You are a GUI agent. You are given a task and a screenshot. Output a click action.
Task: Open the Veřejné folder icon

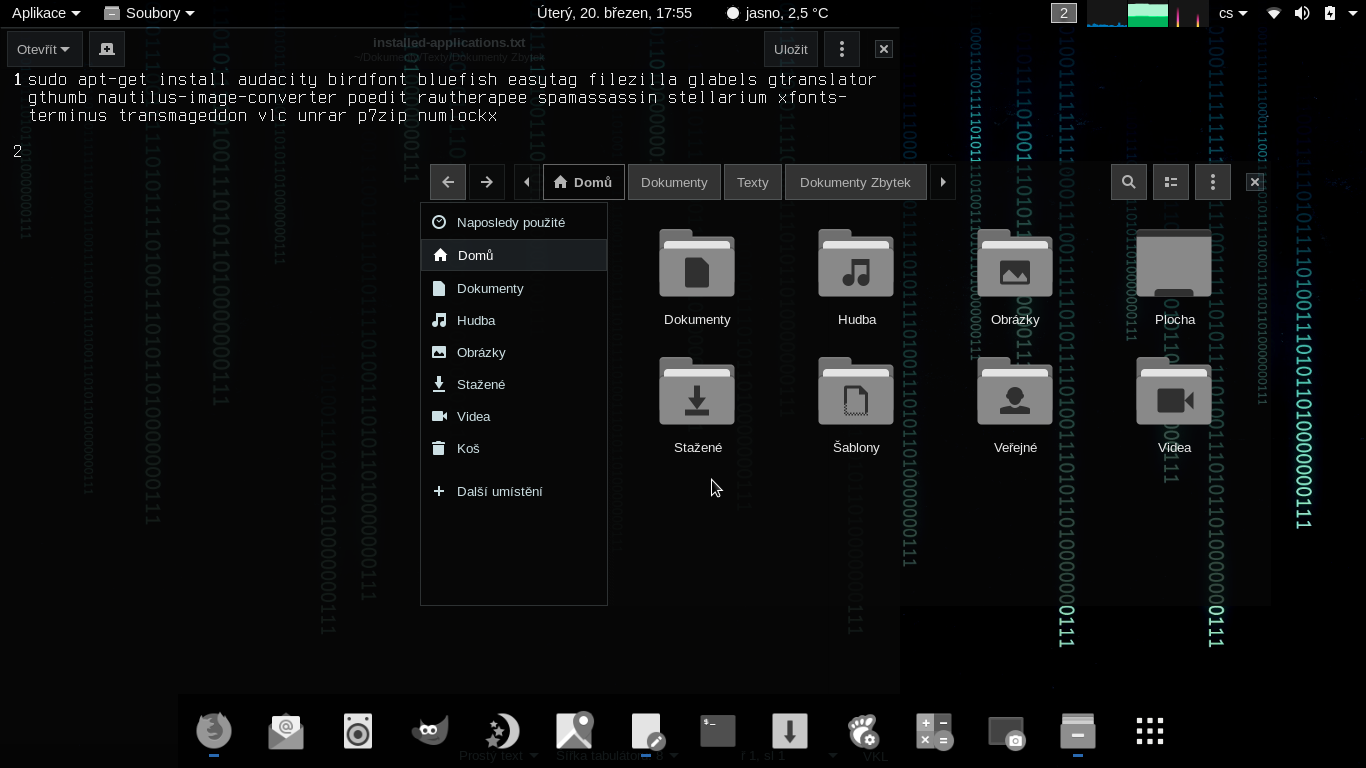pos(1015,392)
